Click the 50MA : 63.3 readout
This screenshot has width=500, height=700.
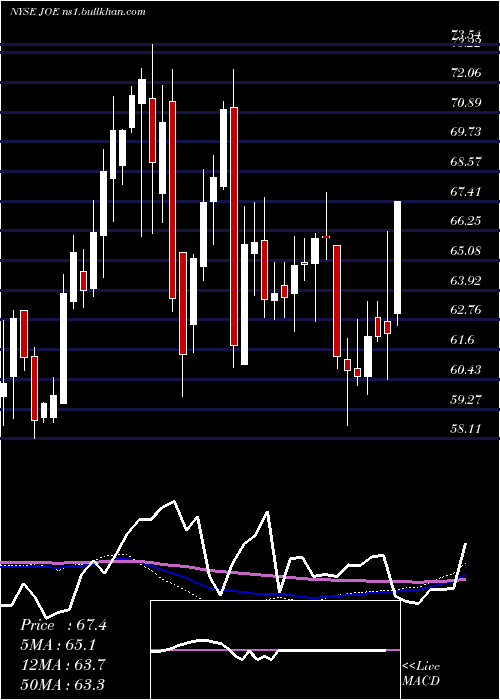coord(63,684)
